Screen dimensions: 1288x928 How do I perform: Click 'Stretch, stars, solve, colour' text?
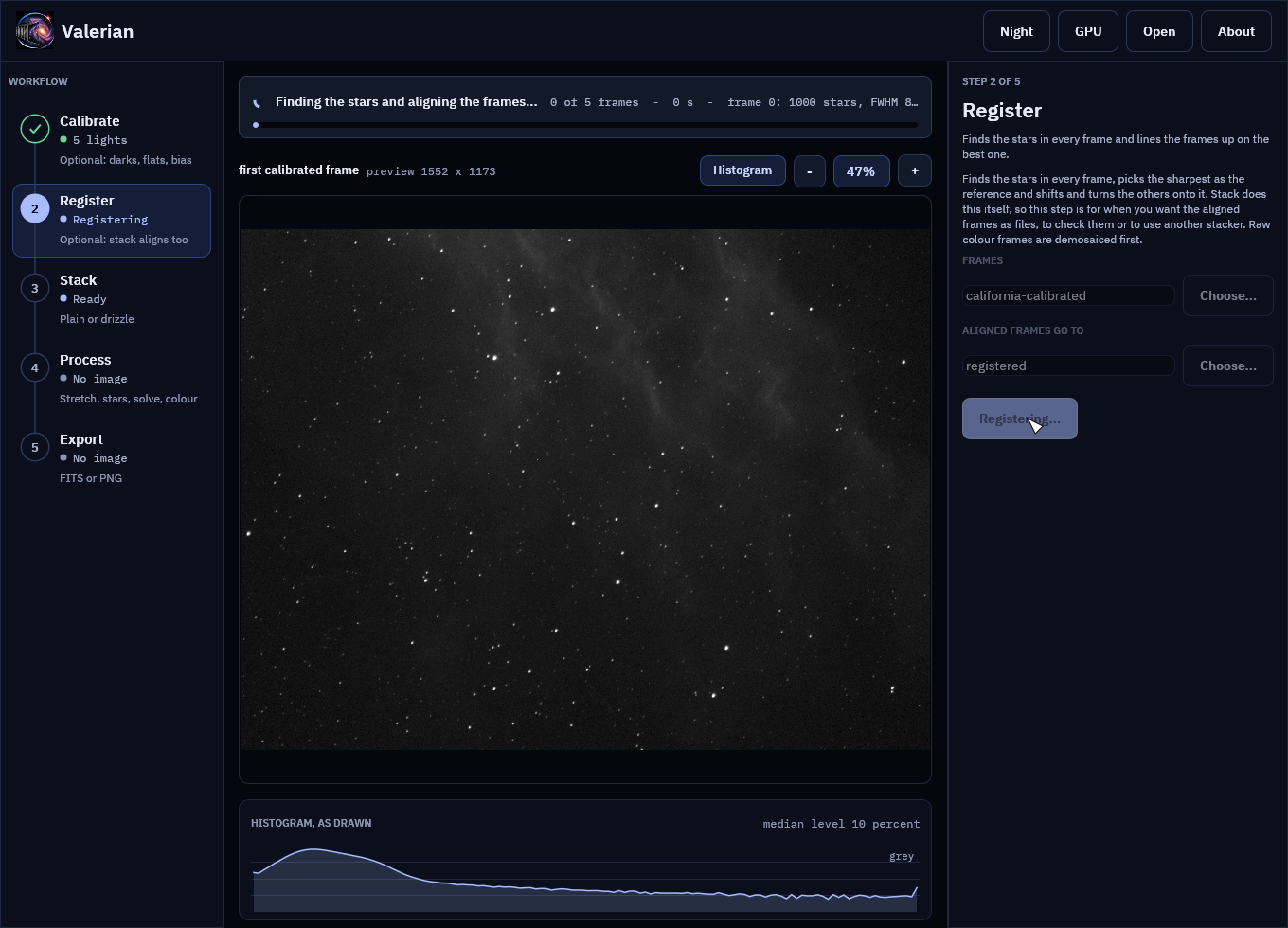click(129, 399)
